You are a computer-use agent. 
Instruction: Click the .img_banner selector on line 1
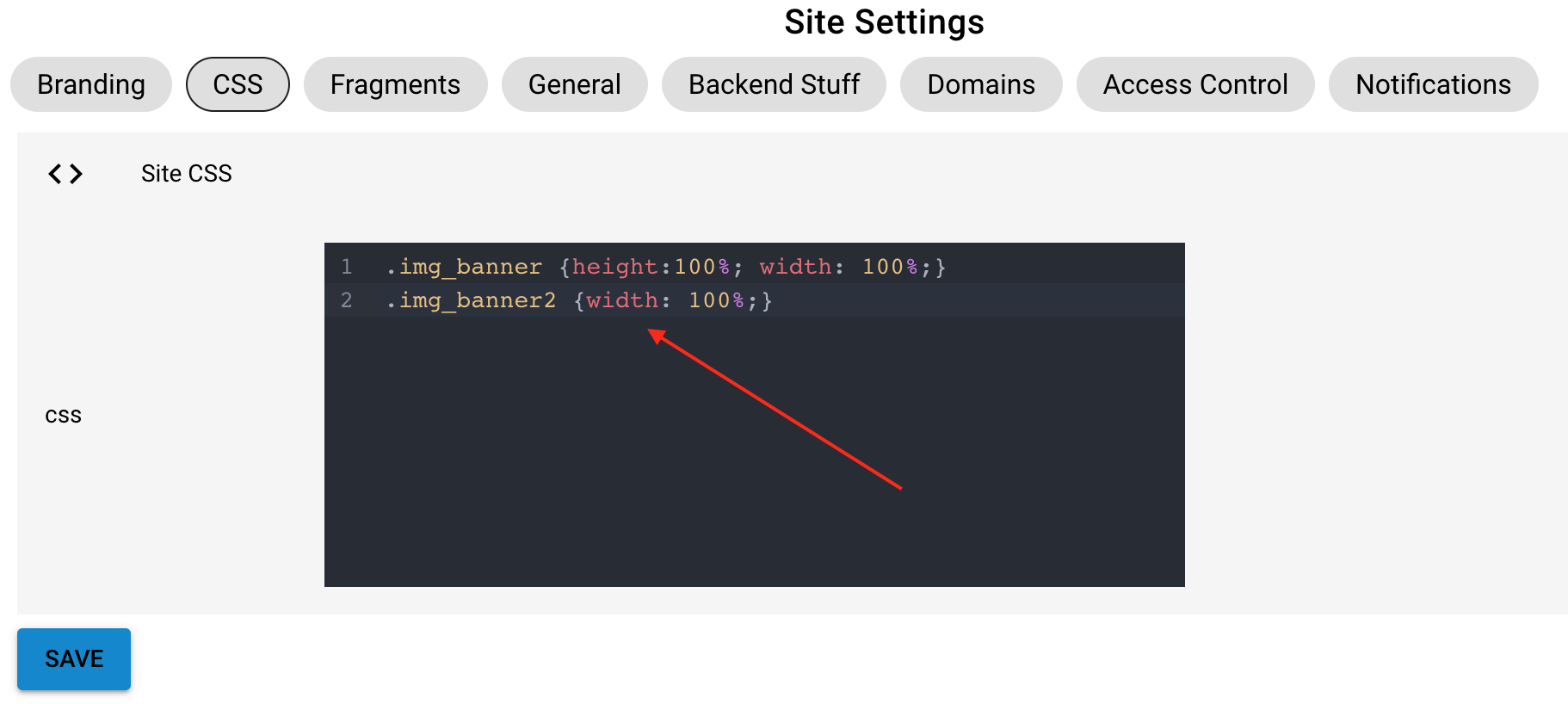465,267
